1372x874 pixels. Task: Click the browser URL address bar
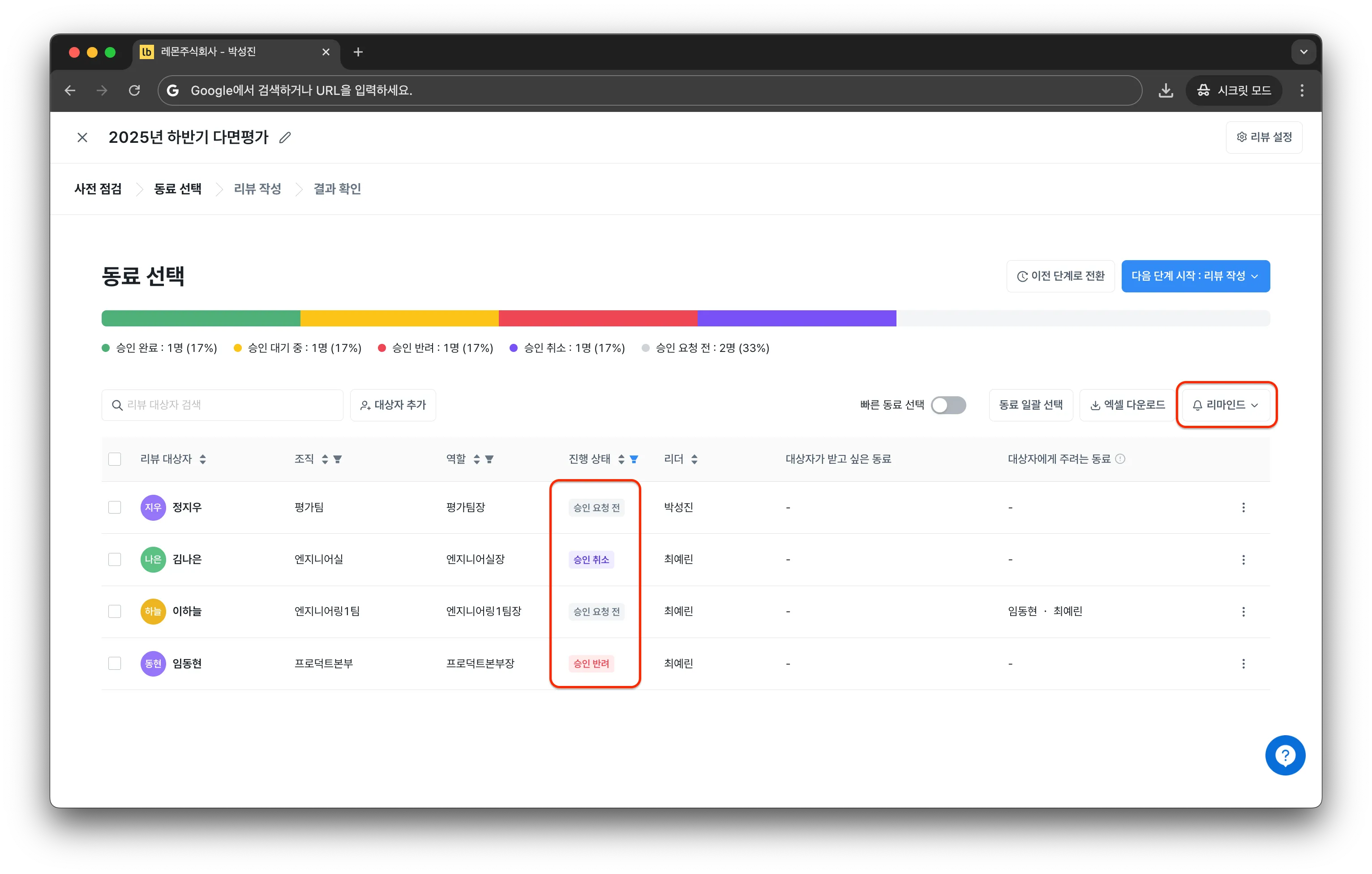650,90
